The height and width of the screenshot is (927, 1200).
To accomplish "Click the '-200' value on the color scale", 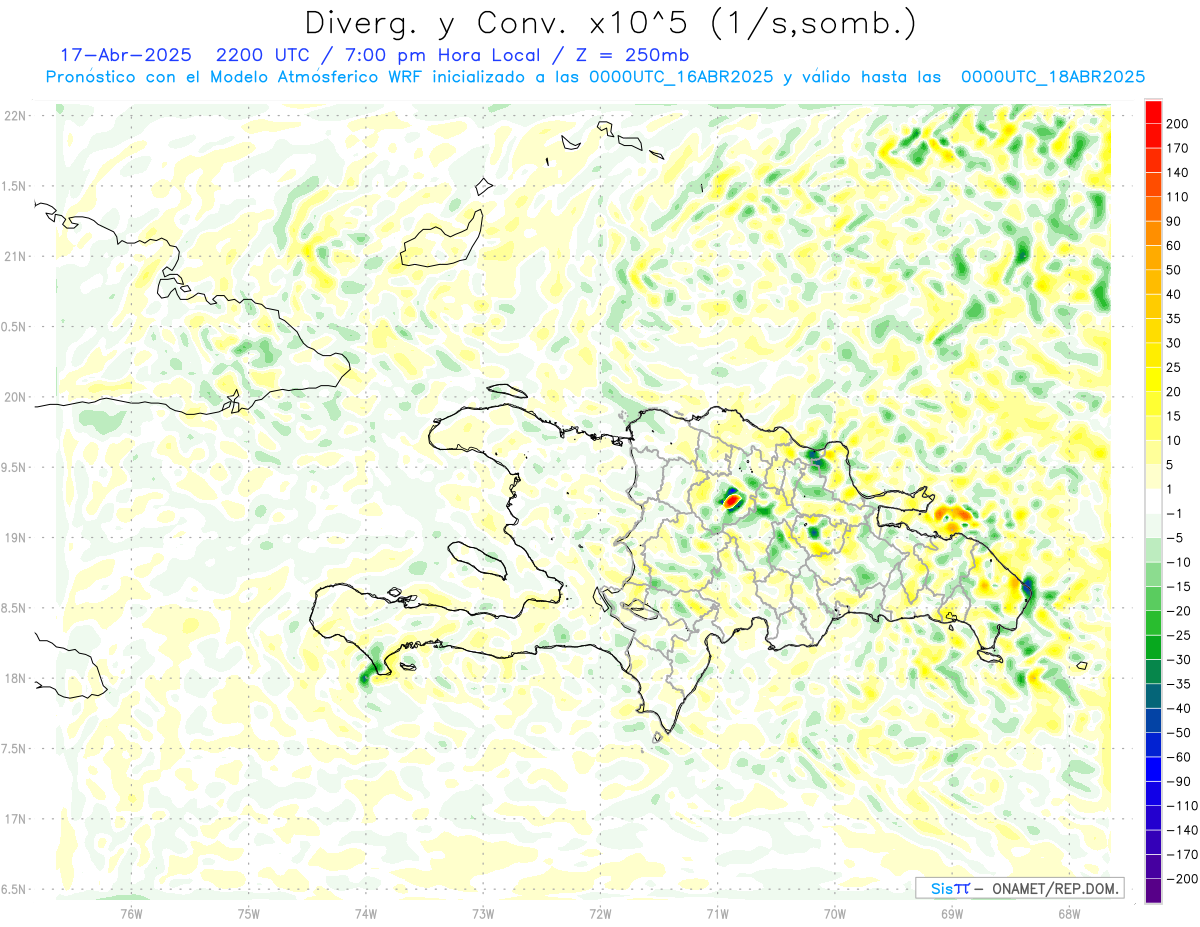I will click(1181, 879).
